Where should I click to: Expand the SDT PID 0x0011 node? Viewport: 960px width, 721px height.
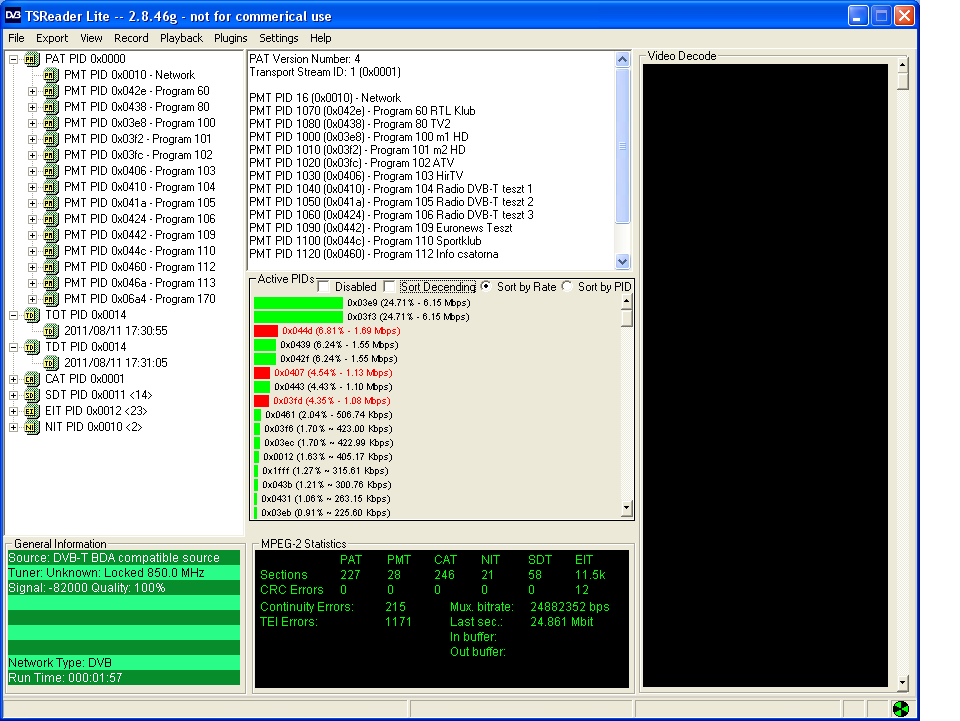pyautogui.click(x=13, y=395)
